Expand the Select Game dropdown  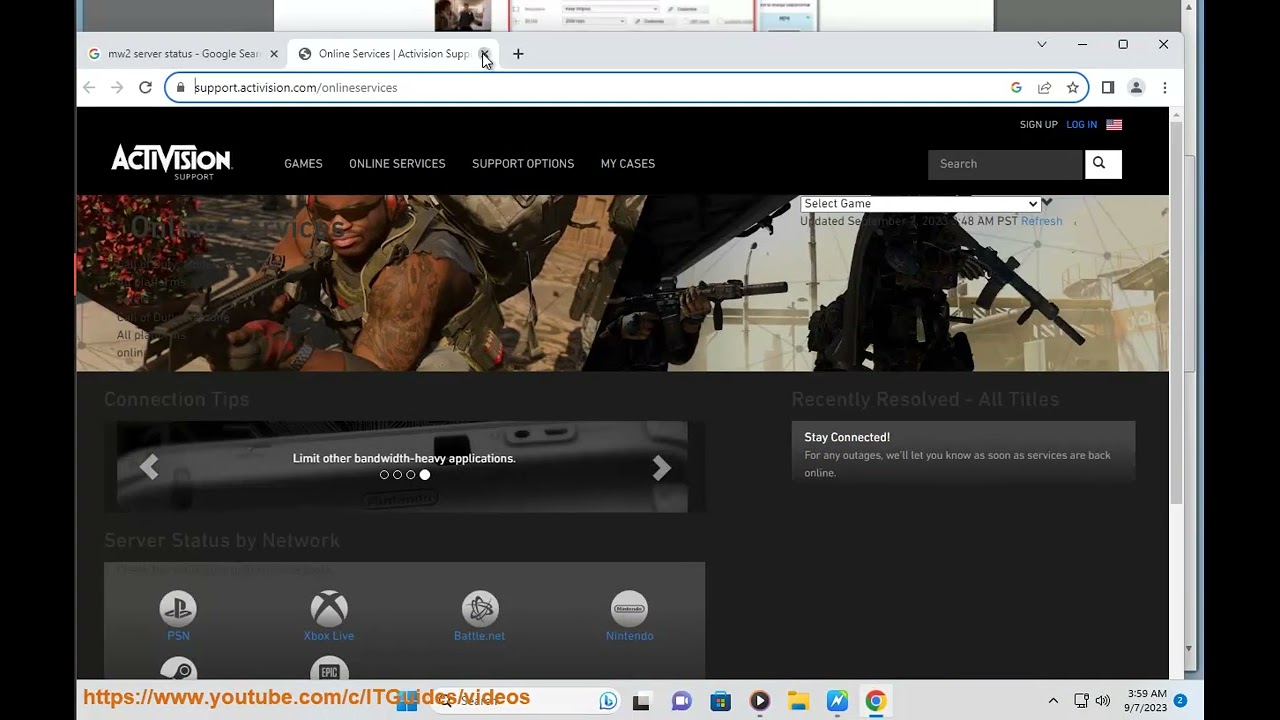point(920,204)
